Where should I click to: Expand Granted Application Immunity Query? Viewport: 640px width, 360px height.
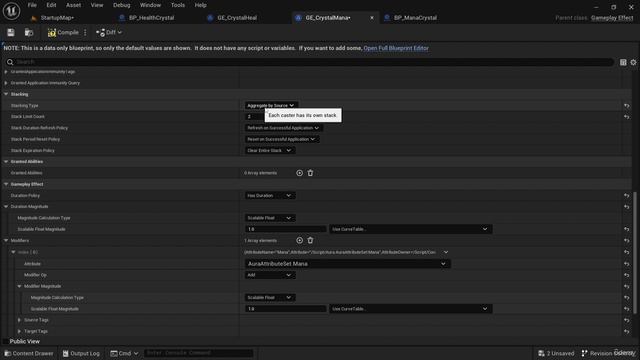pyautogui.click(x=6, y=83)
